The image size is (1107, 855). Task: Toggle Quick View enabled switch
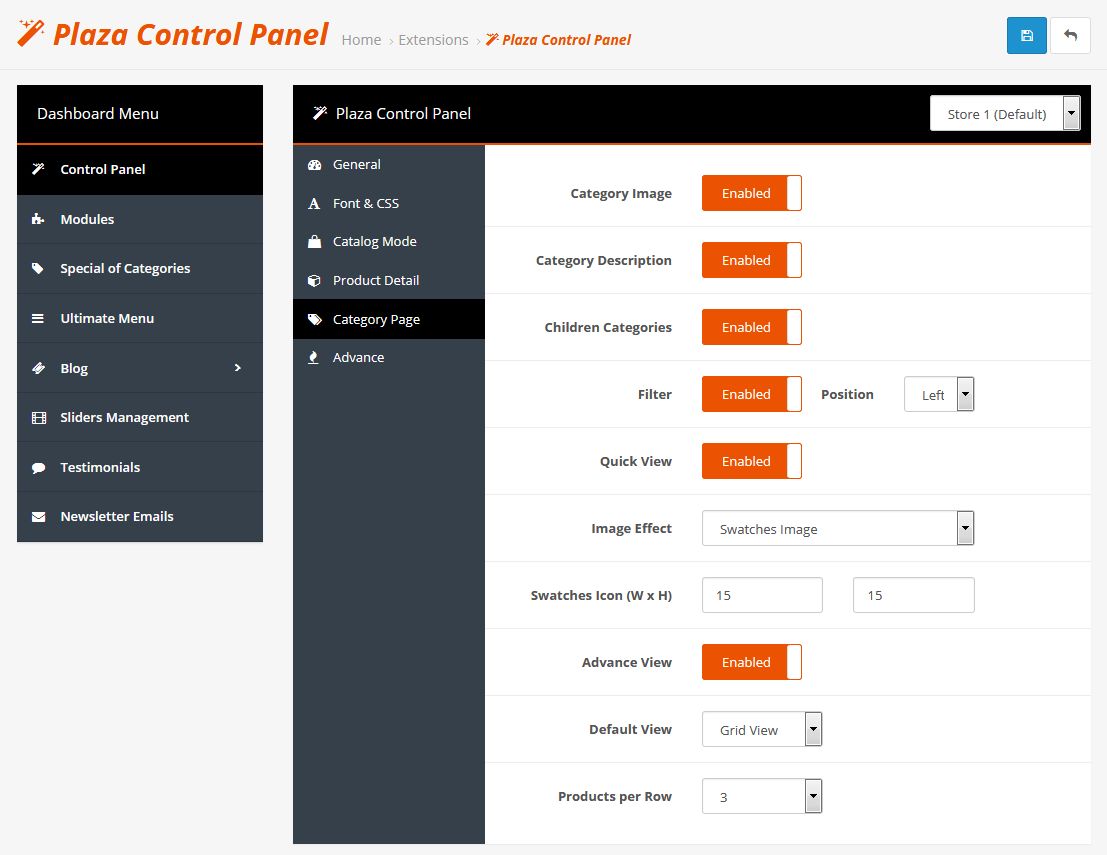(x=751, y=461)
